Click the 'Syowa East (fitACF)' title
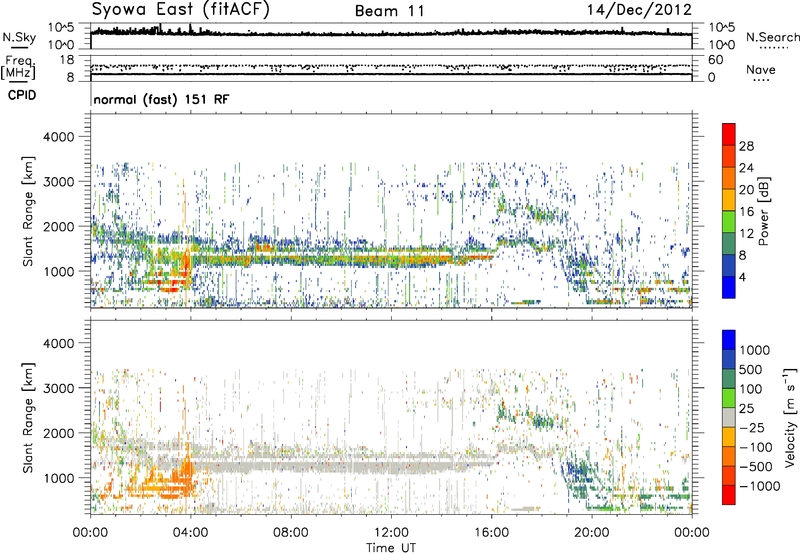The image size is (800, 554). 180,9
